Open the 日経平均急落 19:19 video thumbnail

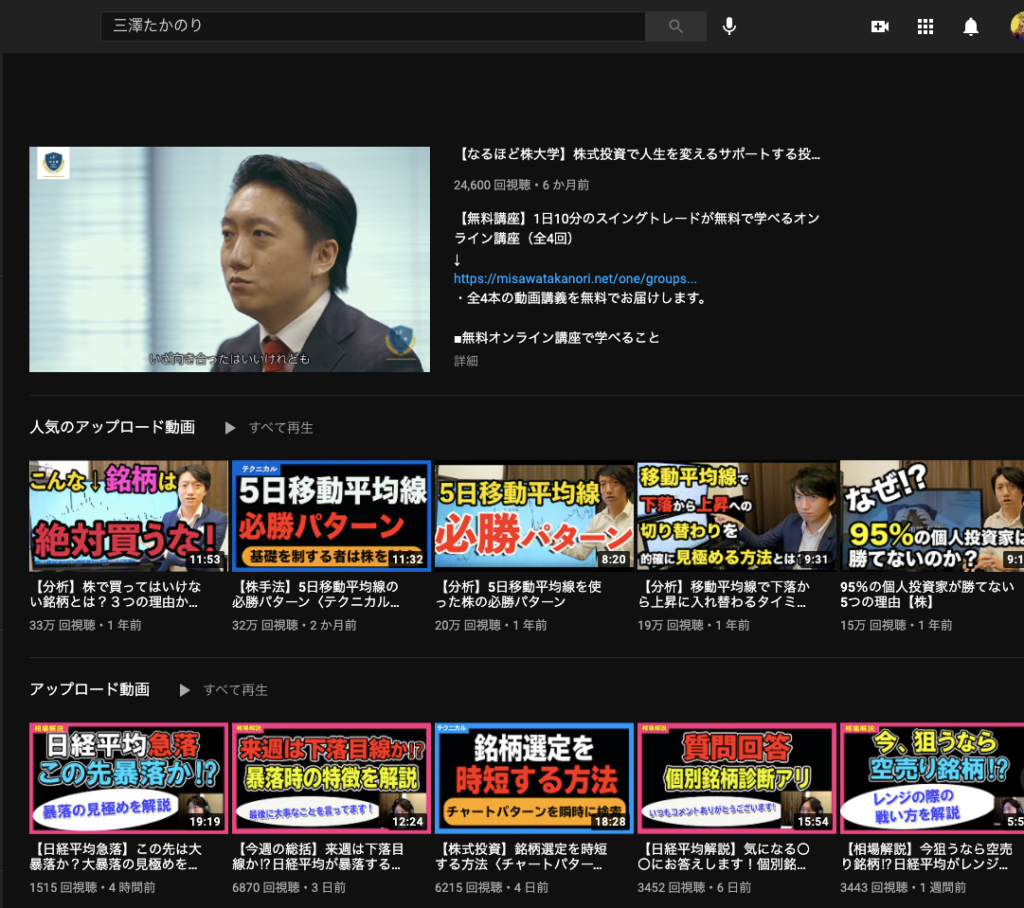point(129,778)
